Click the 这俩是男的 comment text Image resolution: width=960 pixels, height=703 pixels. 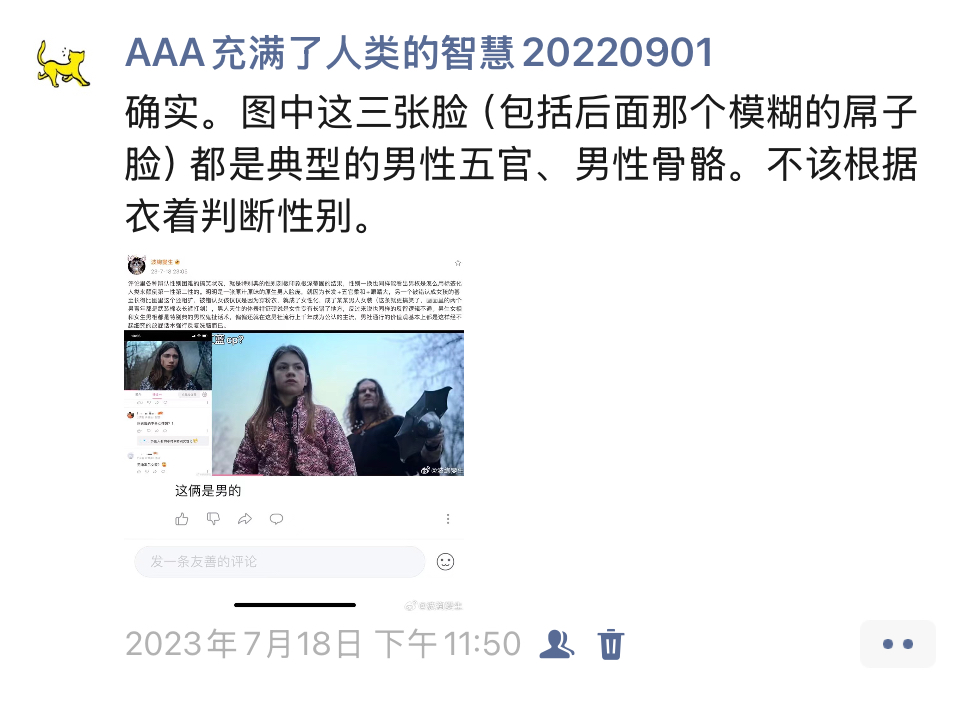[x=208, y=491]
